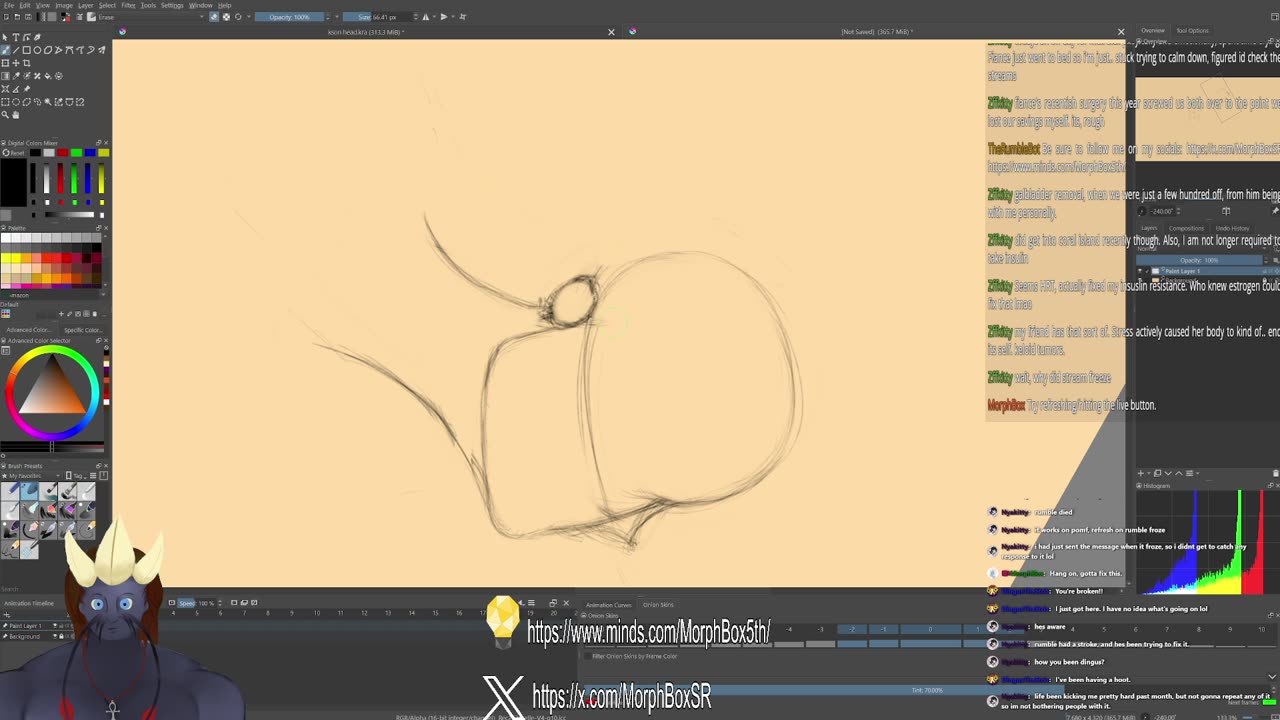Switch to [Not Saved] document tab

(875, 31)
